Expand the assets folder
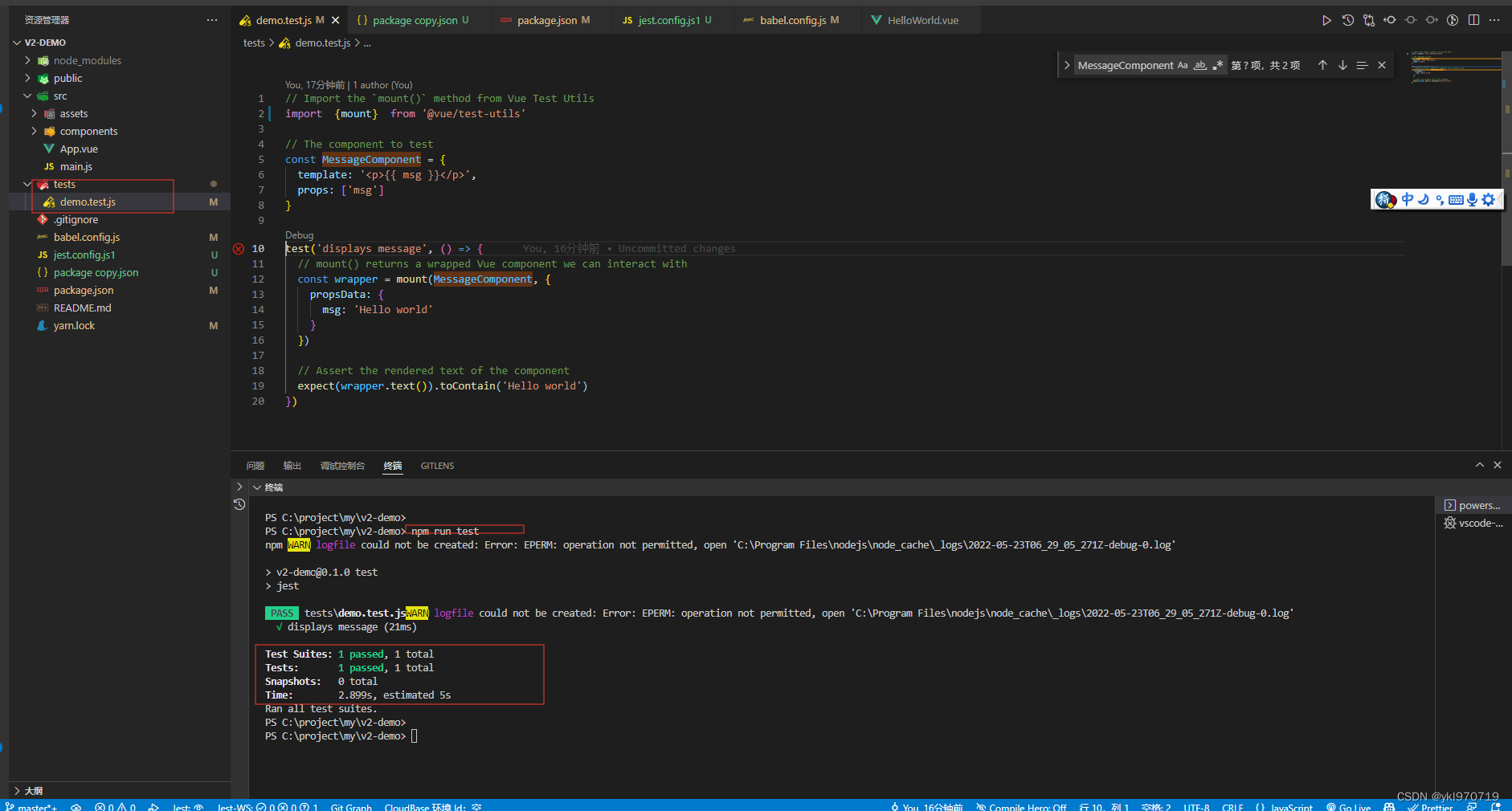 34,113
